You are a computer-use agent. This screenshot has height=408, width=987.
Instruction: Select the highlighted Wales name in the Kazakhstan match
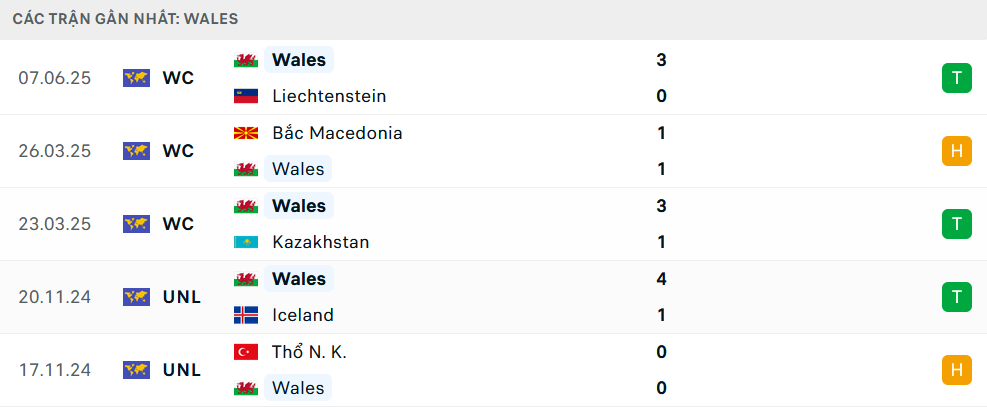click(x=298, y=206)
